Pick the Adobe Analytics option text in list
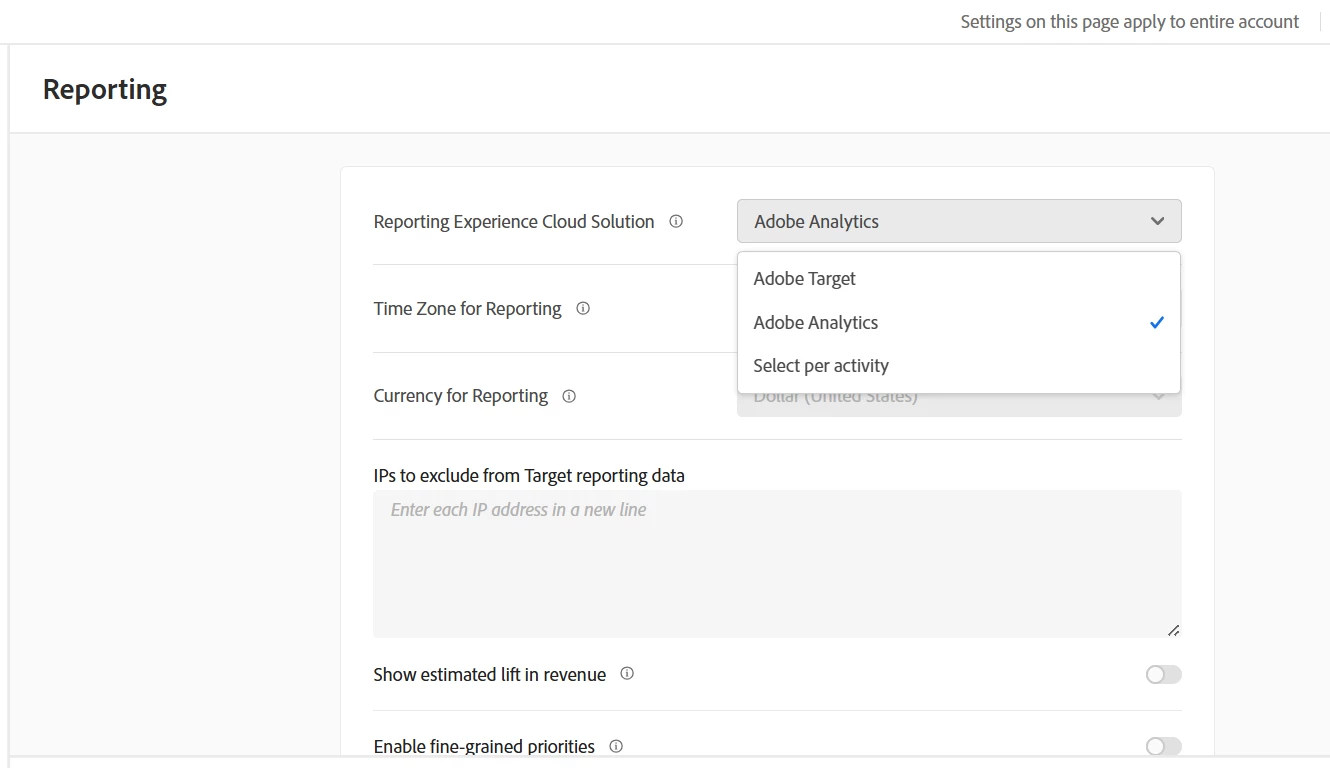The height and width of the screenshot is (768, 1330). (816, 323)
